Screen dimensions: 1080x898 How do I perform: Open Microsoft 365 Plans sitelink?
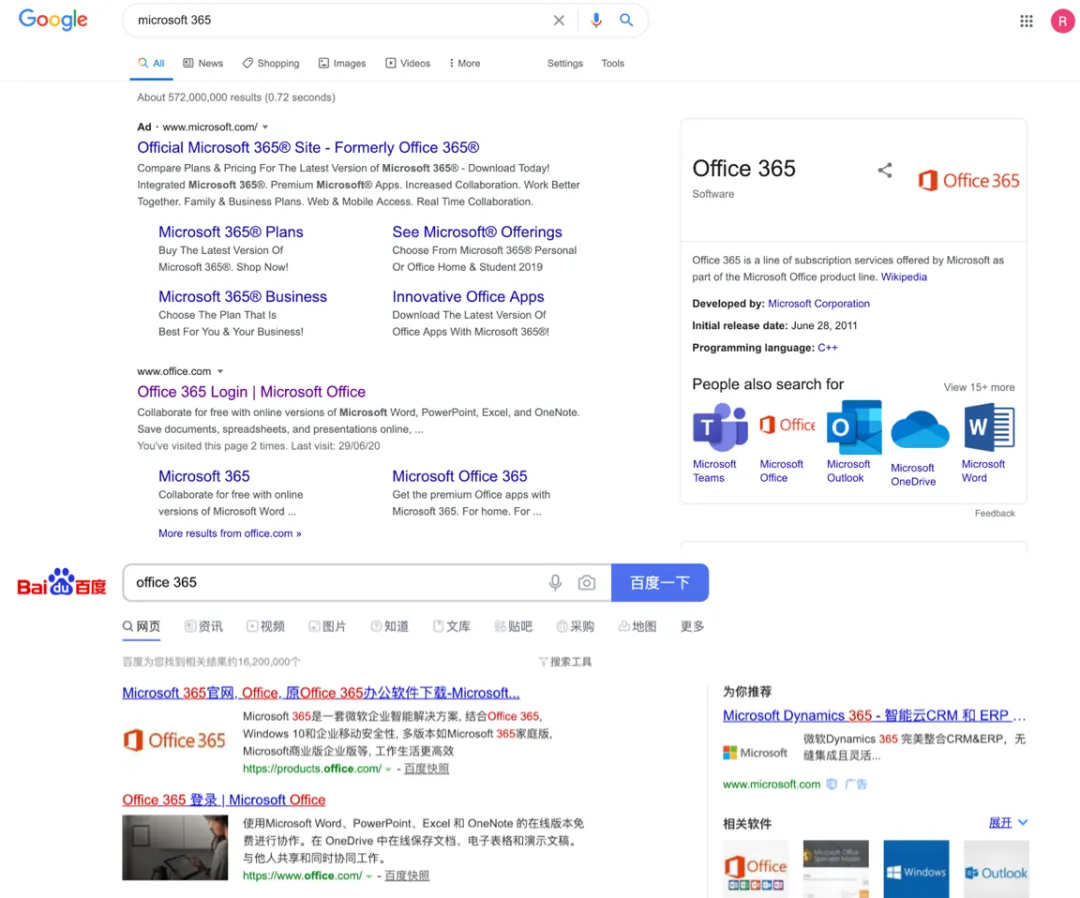pos(231,232)
